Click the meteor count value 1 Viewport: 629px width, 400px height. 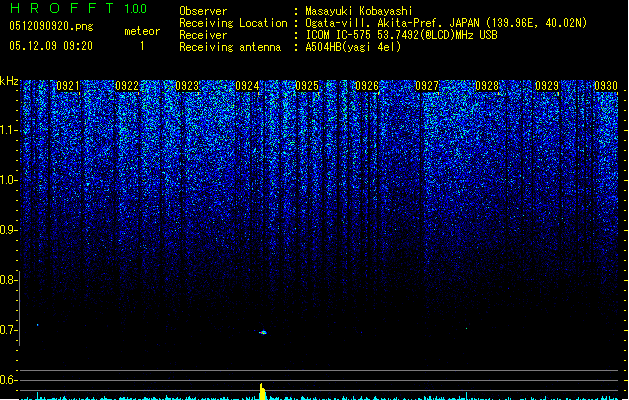(x=142, y=46)
